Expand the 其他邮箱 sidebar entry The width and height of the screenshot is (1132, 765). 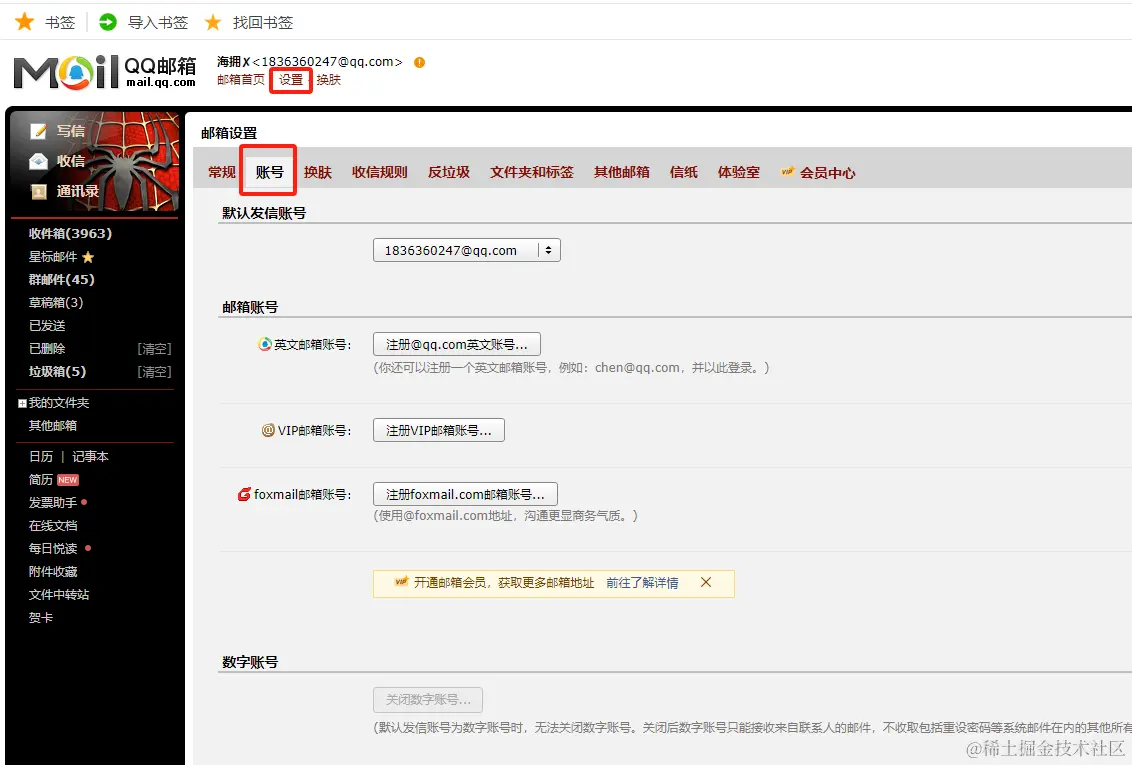(51, 424)
